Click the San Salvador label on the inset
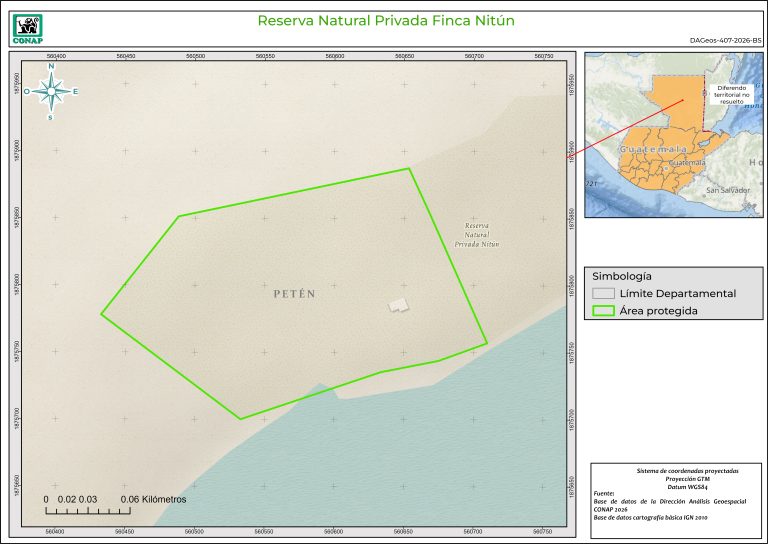Viewport: 768px width, 544px height. (727, 190)
